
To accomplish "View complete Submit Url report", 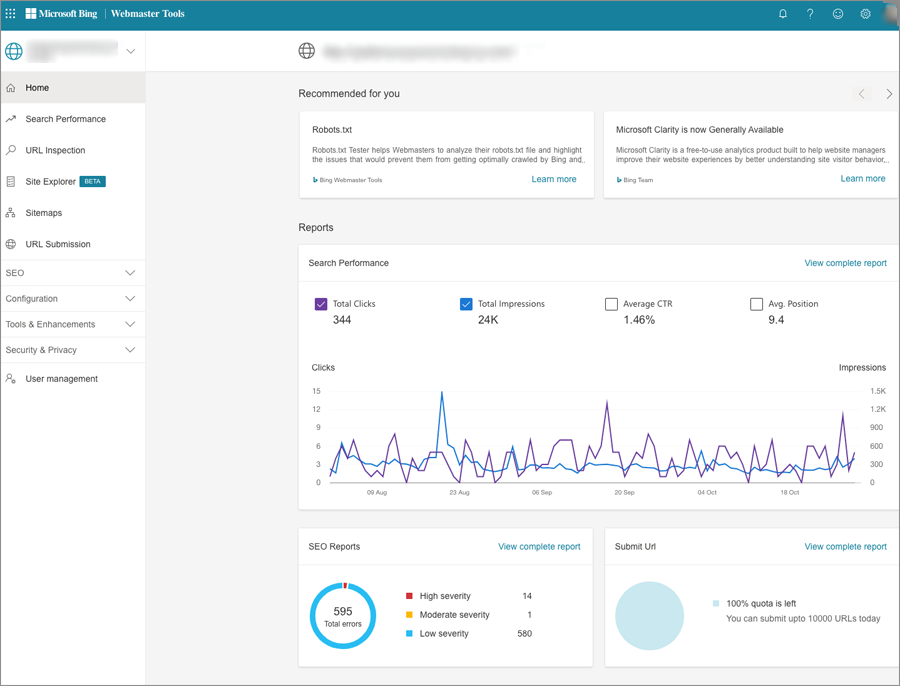I will pyautogui.click(x=845, y=547).
